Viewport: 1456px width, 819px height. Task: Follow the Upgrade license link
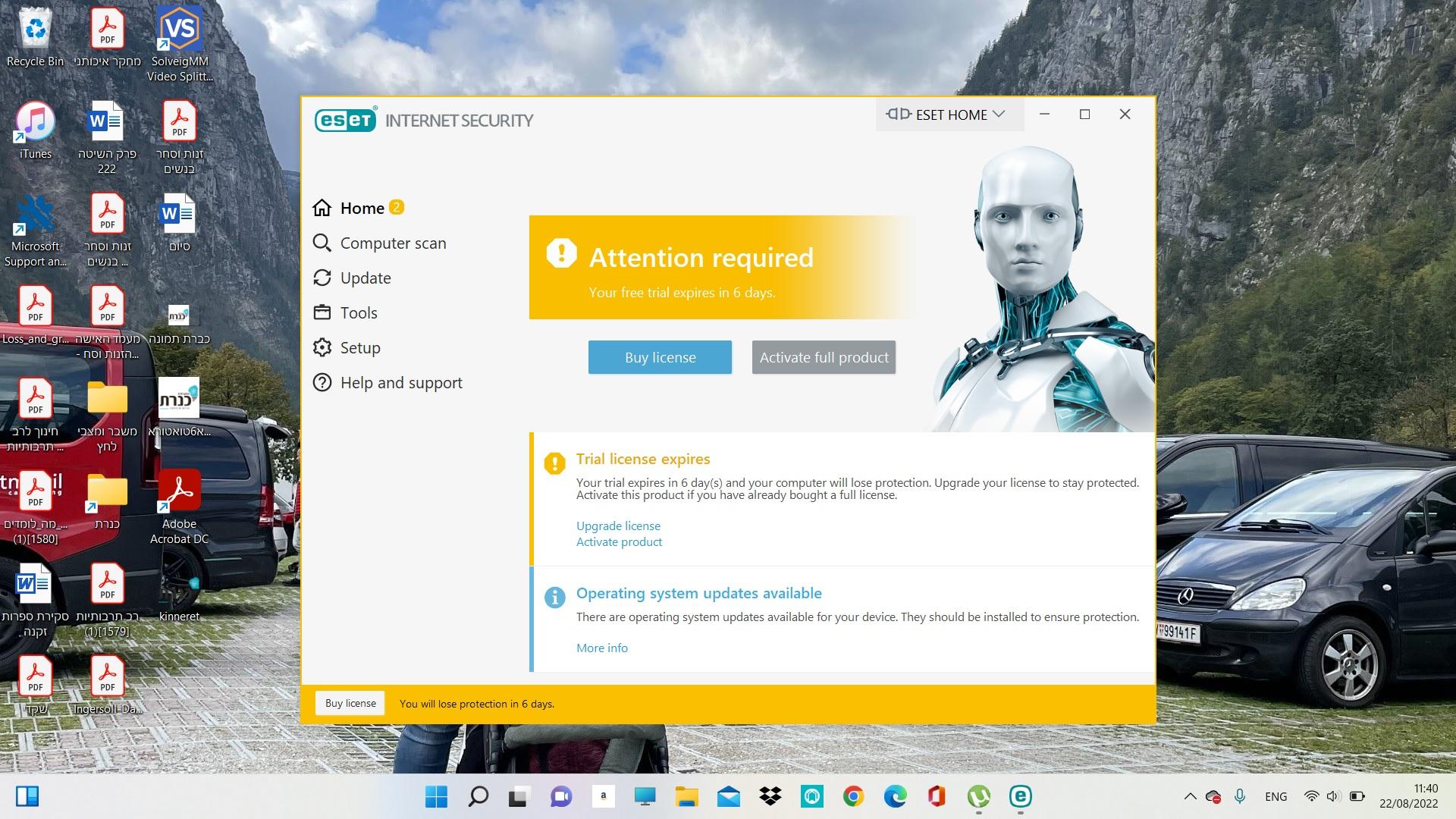(x=618, y=526)
